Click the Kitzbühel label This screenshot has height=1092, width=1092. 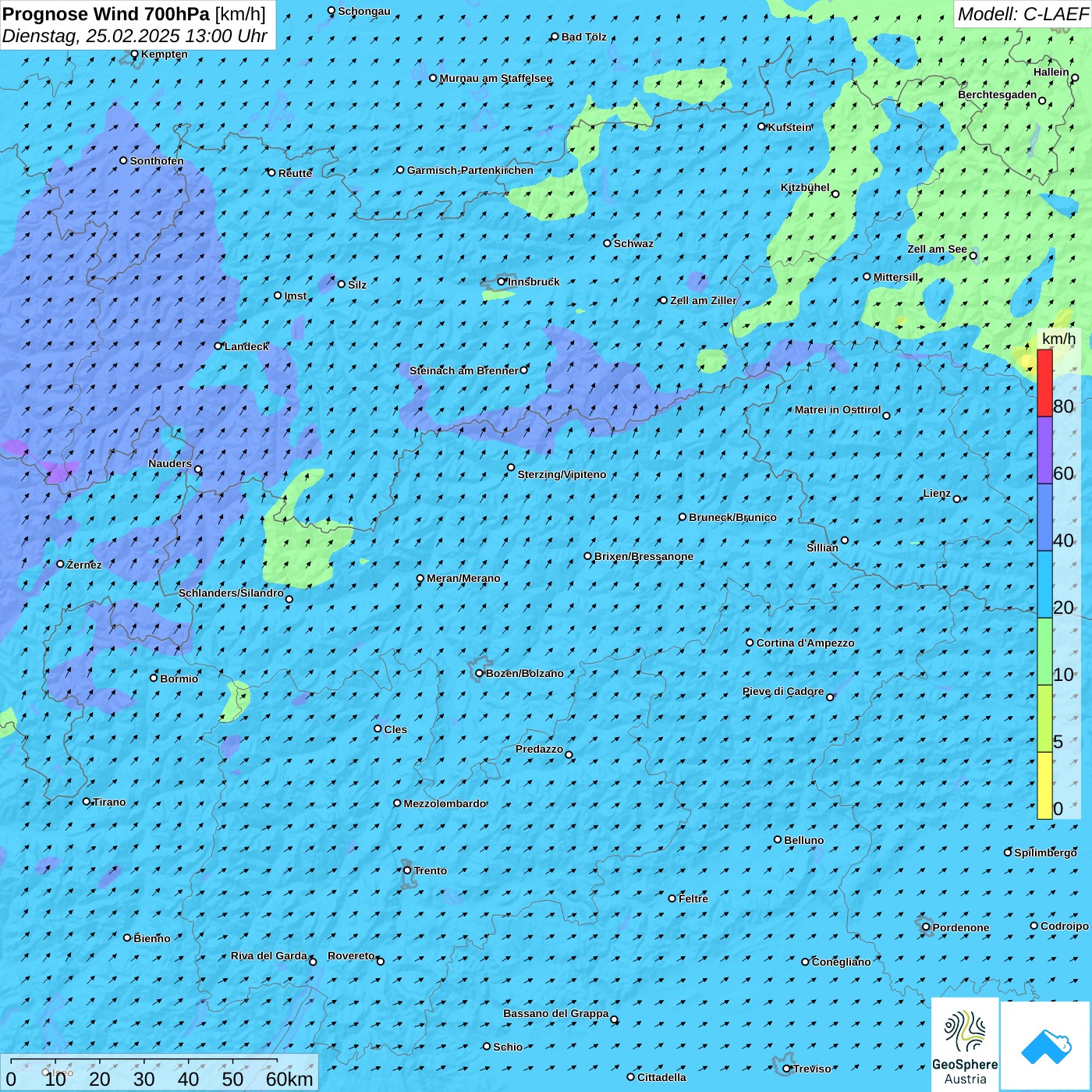coord(805,187)
